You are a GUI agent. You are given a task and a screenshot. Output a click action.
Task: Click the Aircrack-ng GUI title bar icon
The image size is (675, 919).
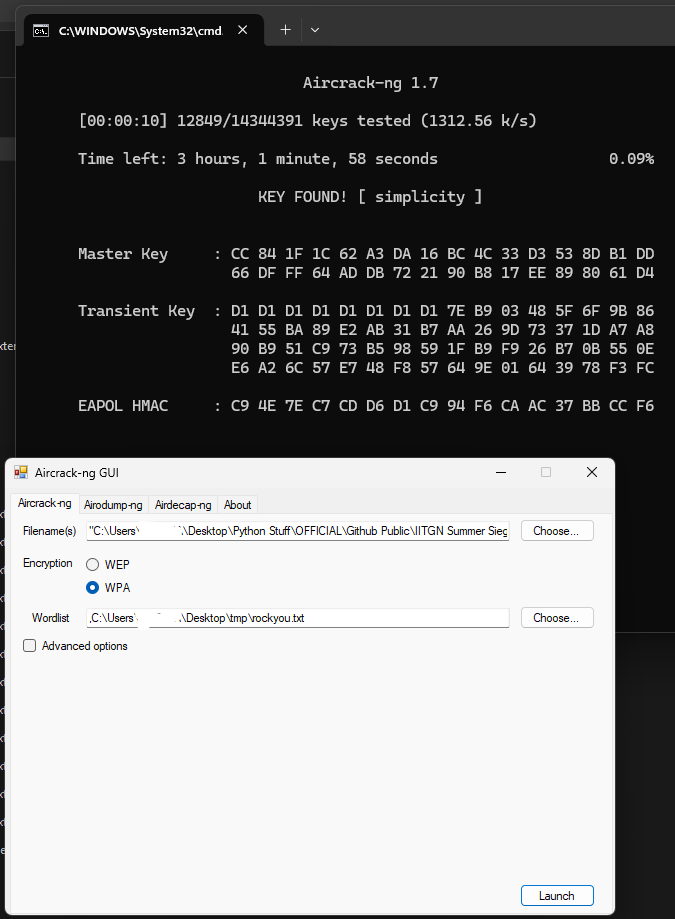[21, 472]
